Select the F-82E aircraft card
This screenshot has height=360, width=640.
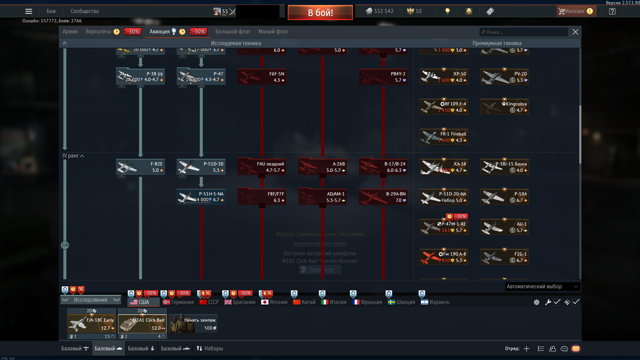140,167
